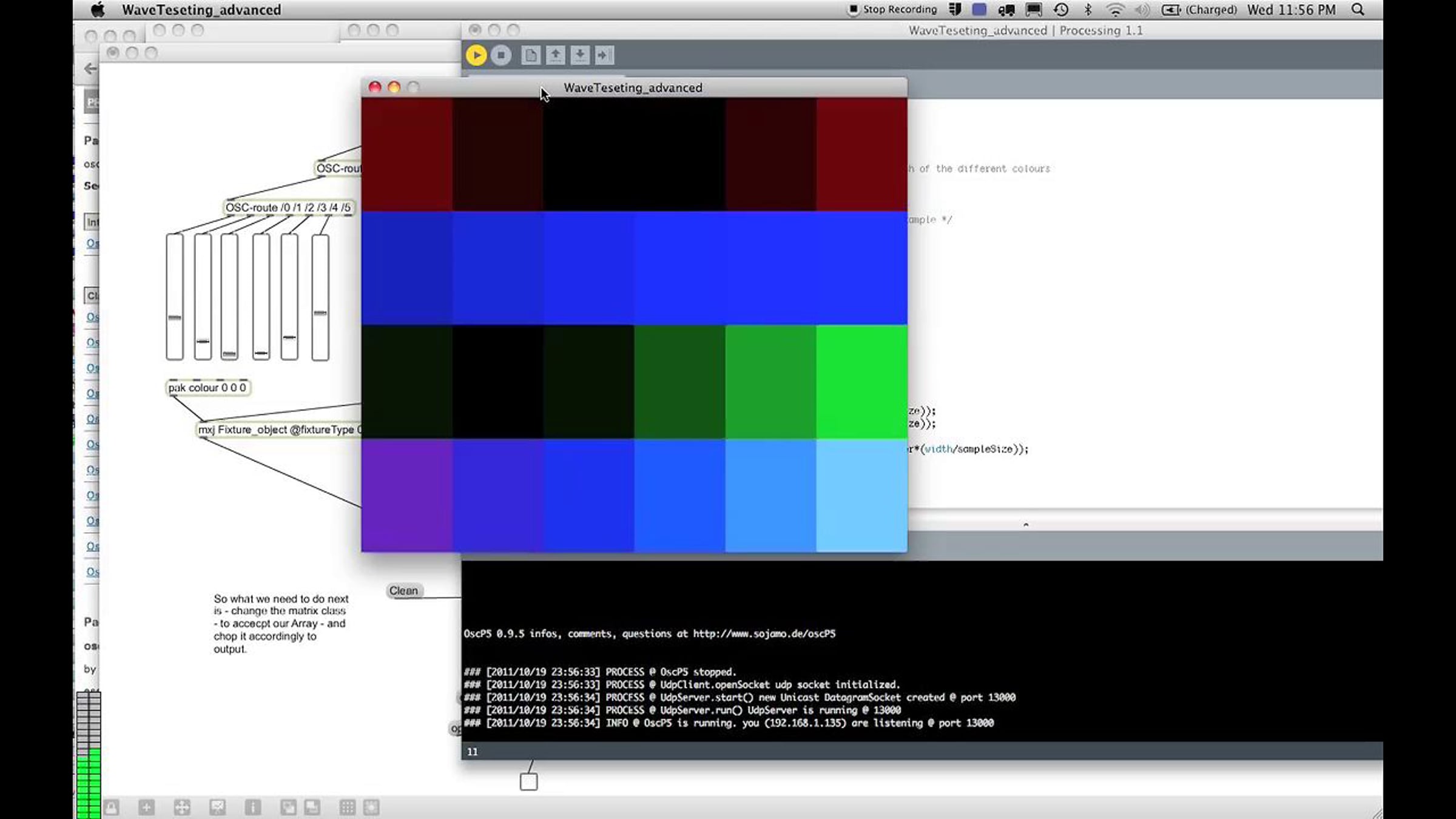Click the New sketch page icon
Viewport: 1456px width, 819px height.
click(x=530, y=55)
